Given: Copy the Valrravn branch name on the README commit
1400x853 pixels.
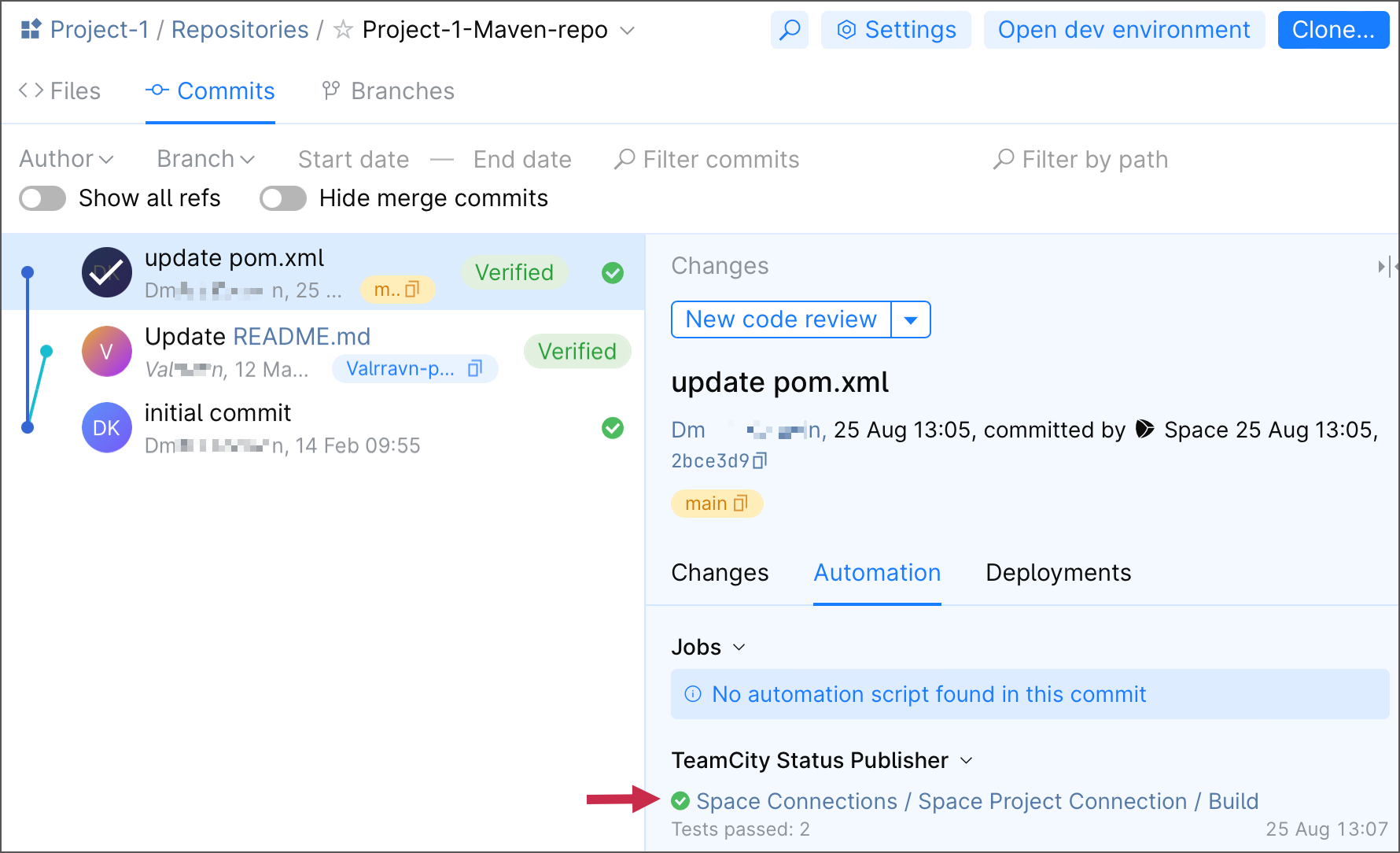Looking at the screenshot, I should pyautogui.click(x=473, y=367).
